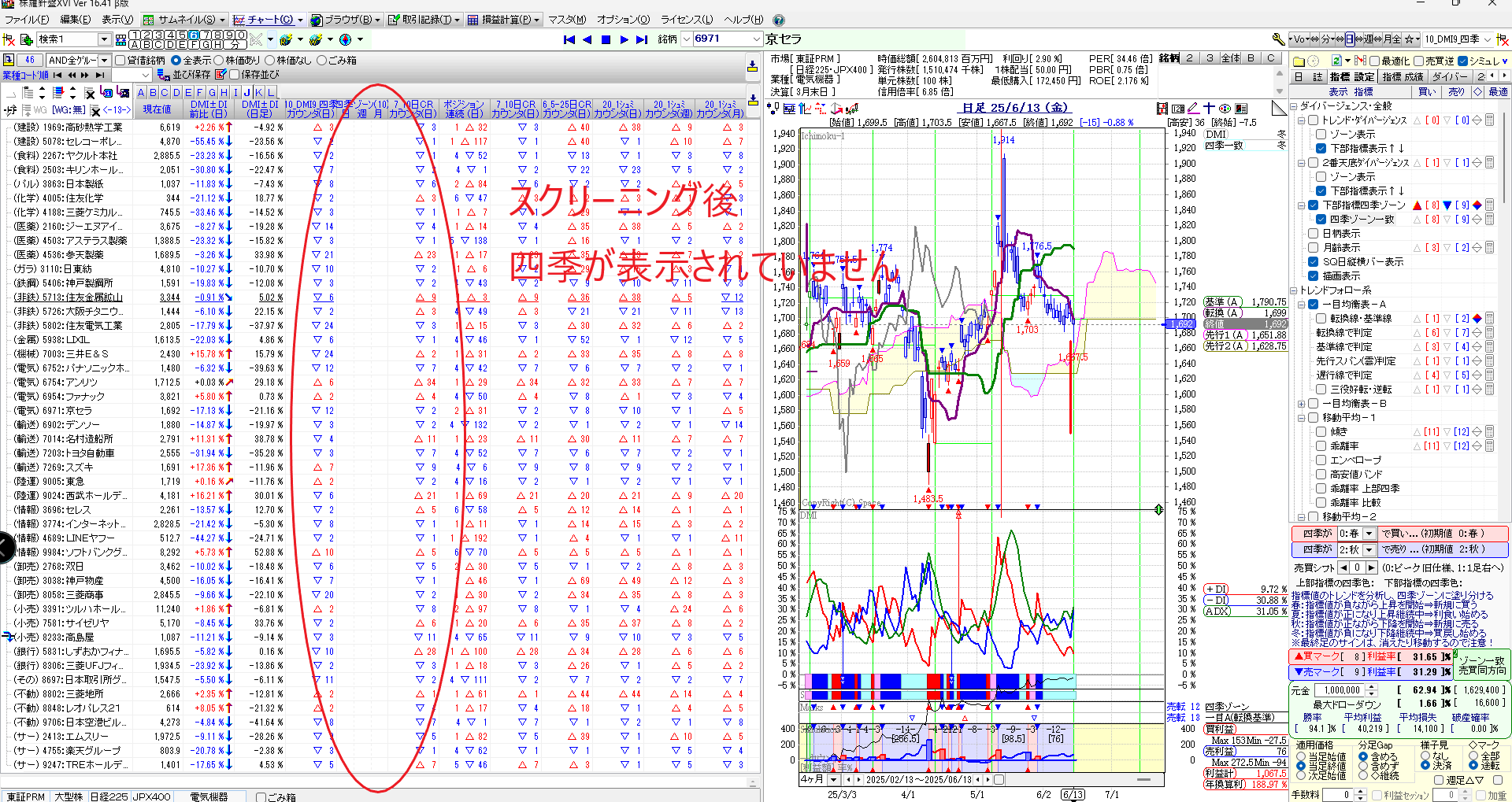
Task: Go to next stock with right arrow
Action: pos(624,39)
